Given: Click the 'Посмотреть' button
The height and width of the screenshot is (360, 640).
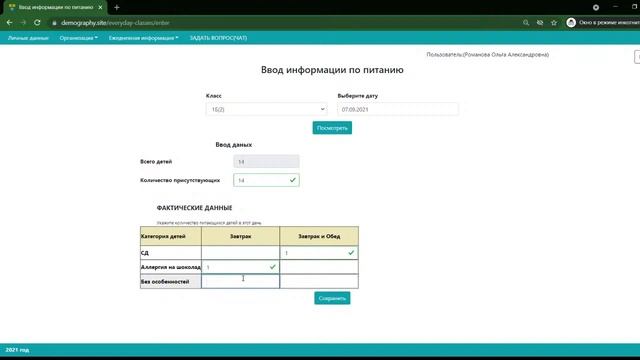Looking at the screenshot, I should point(332,128).
